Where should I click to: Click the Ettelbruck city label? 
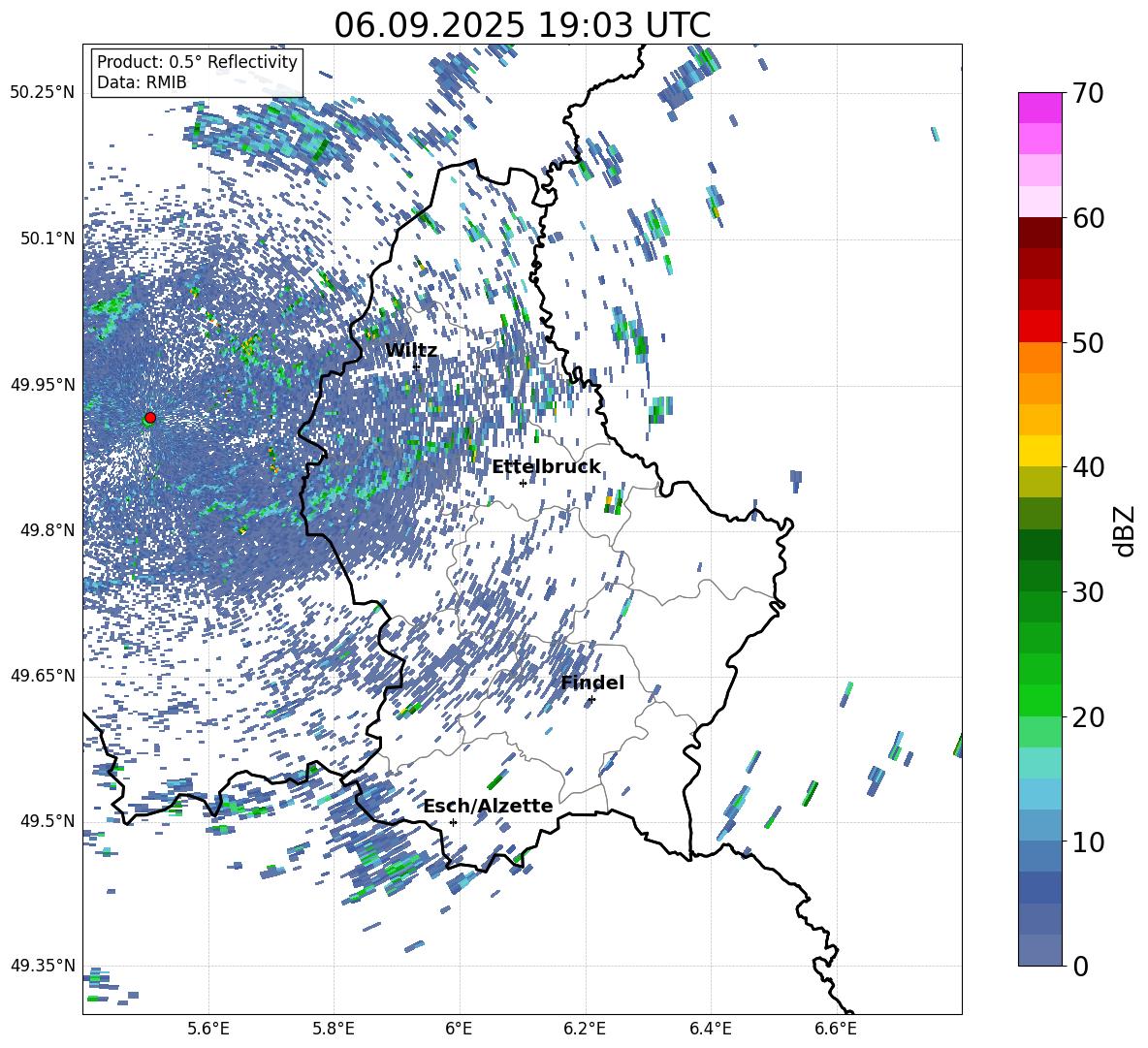(x=546, y=467)
